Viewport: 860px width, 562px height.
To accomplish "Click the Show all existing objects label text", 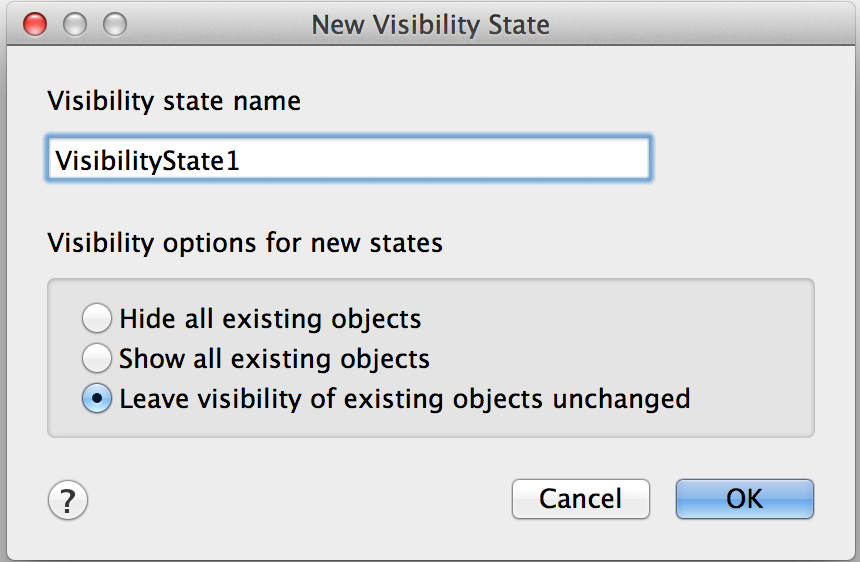I will click(274, 358).
